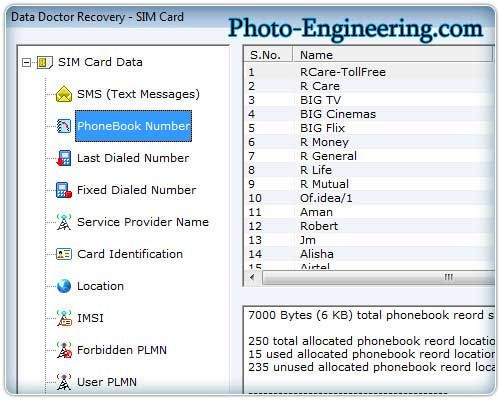Sort by the Name column header

392,55
